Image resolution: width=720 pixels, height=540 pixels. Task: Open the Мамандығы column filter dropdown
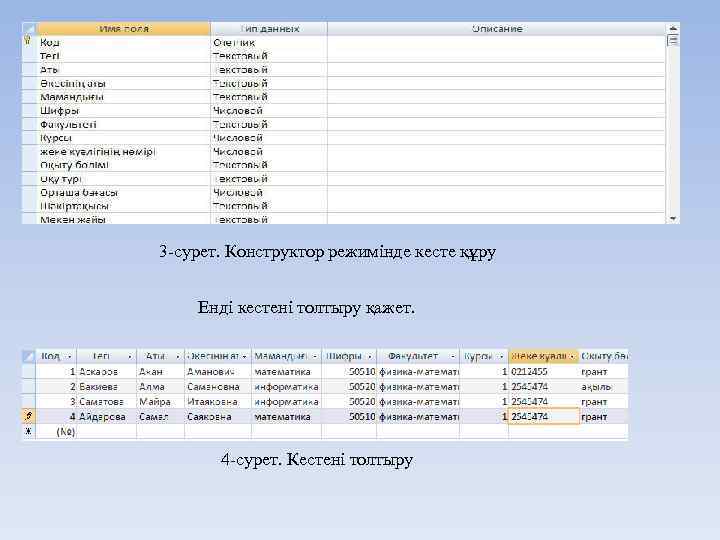click(315, 356)
